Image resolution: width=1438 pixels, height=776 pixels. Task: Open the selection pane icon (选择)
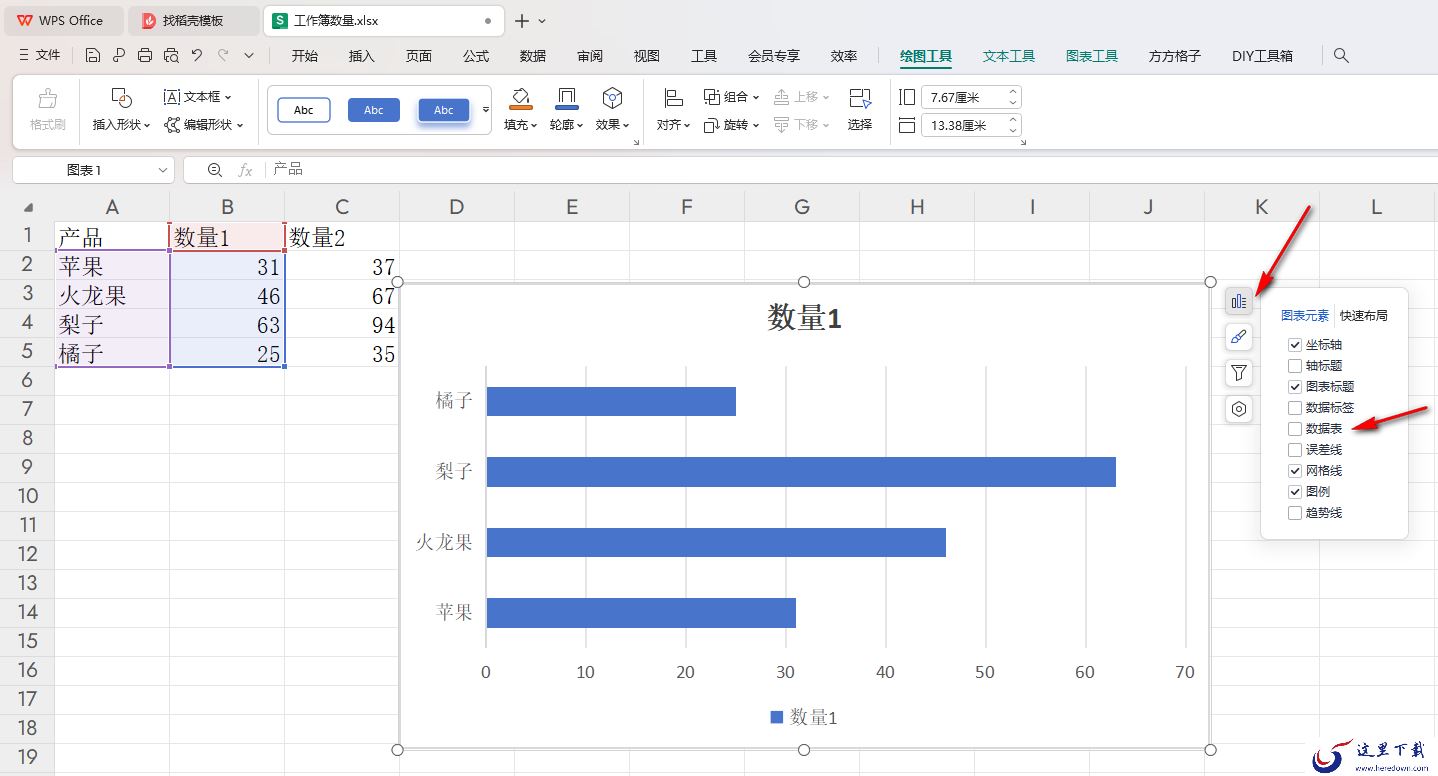860,98
